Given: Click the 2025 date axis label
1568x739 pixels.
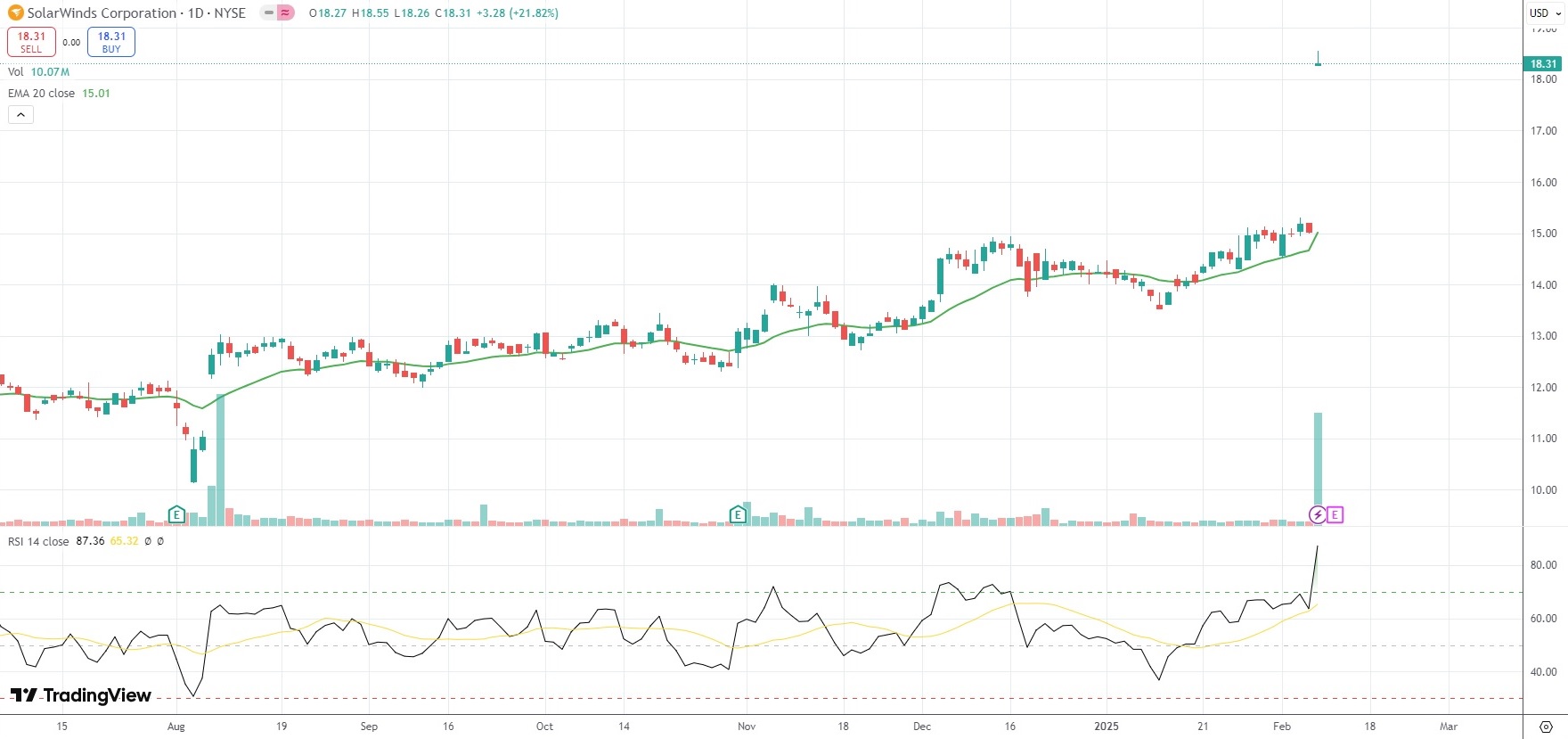Looking at the screenshot, I should coord(1107,726).
